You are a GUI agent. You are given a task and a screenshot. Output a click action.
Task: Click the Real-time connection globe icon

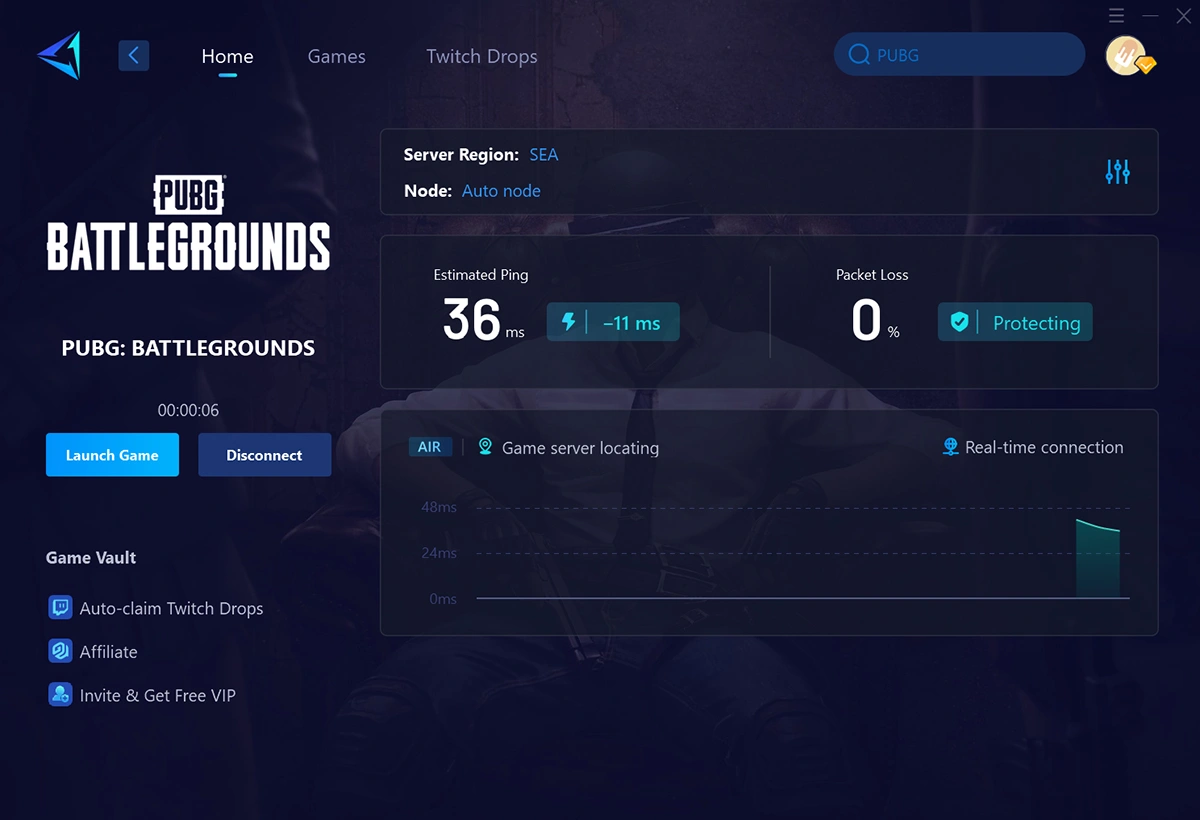(x=948, y=447)
